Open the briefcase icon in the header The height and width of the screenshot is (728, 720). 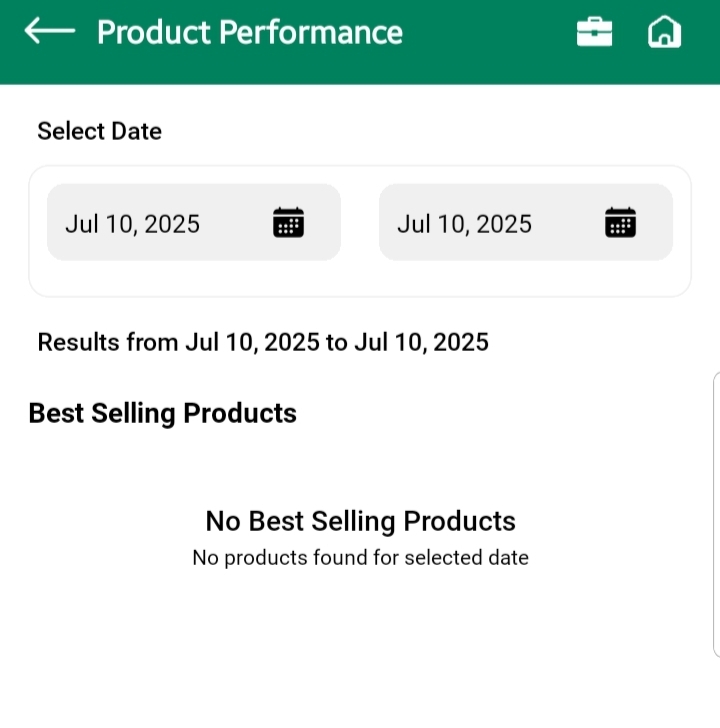(x=594, y=32)
